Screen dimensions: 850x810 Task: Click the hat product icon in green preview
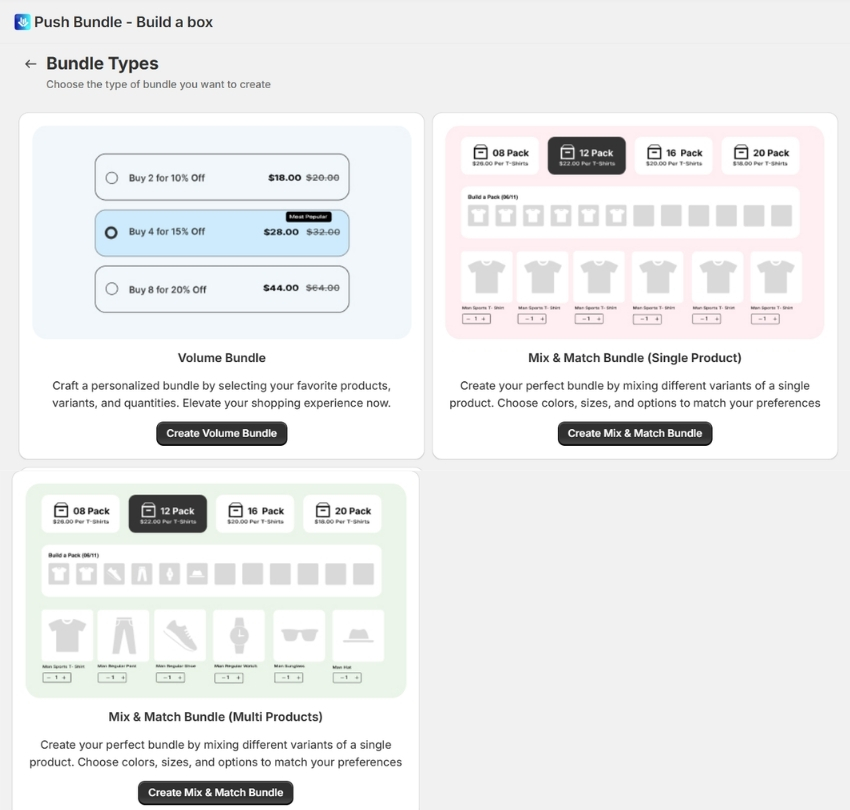pyautogui.click(x=358, y=635)
